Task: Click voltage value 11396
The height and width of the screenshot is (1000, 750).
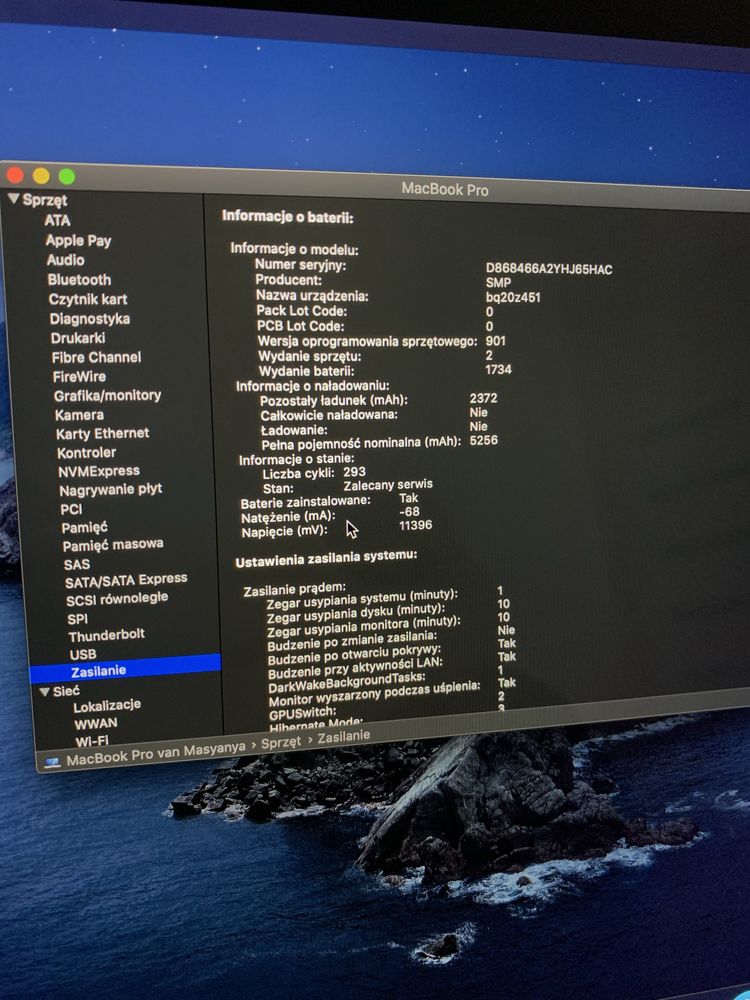Action: tap(415, 526)
